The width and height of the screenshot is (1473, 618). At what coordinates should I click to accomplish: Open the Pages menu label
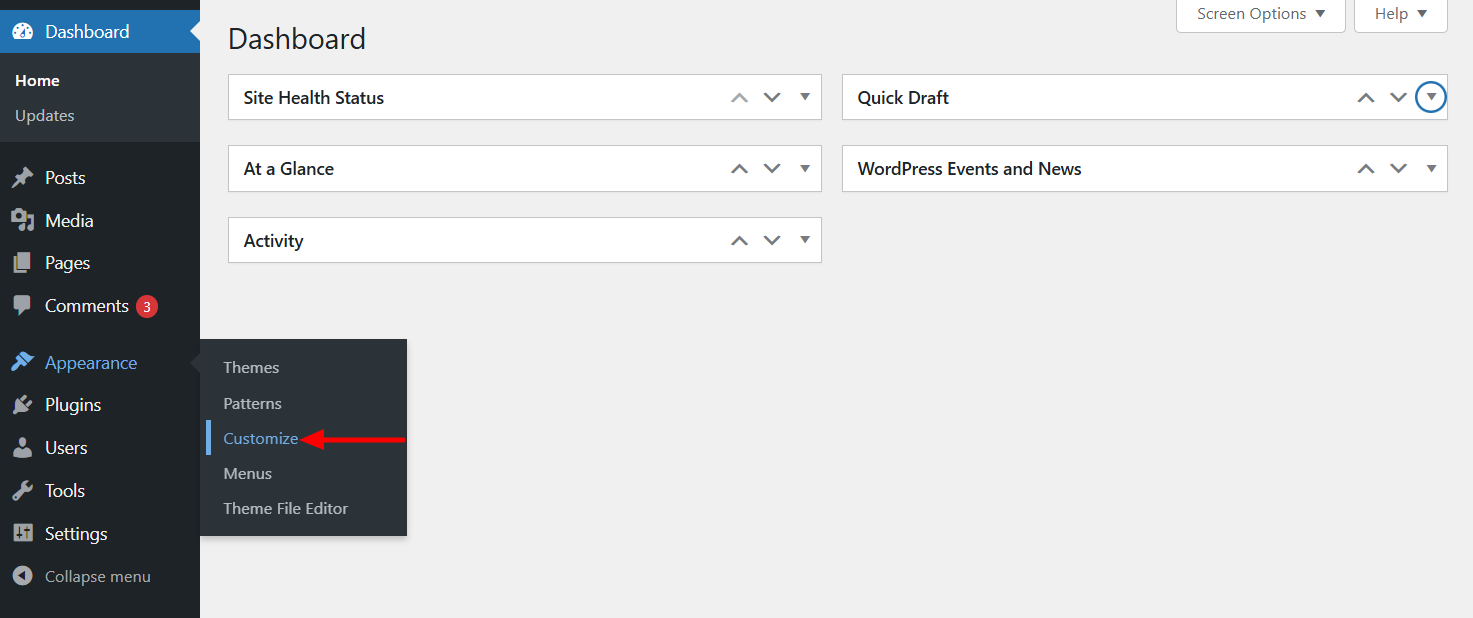click(x=68, y=263)
